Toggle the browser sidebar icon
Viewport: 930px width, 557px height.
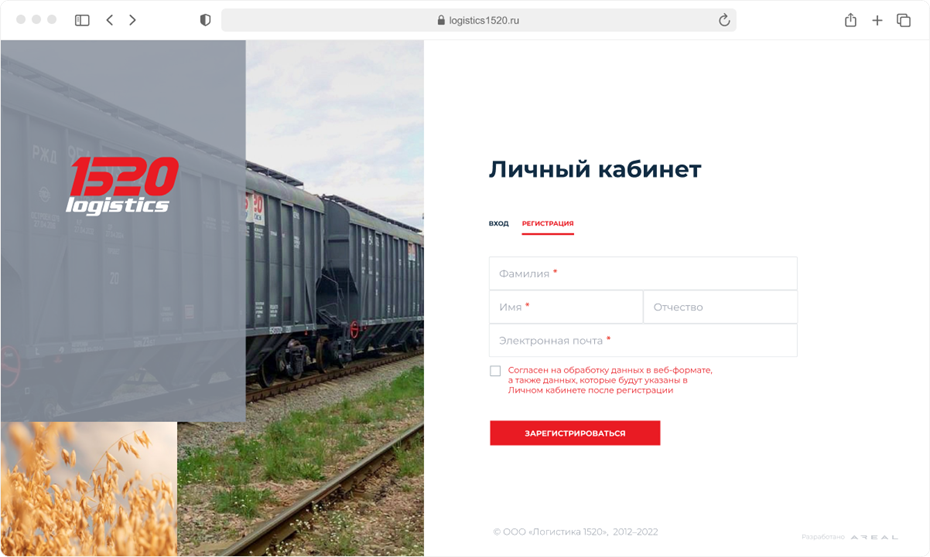(x=82, y=20)
